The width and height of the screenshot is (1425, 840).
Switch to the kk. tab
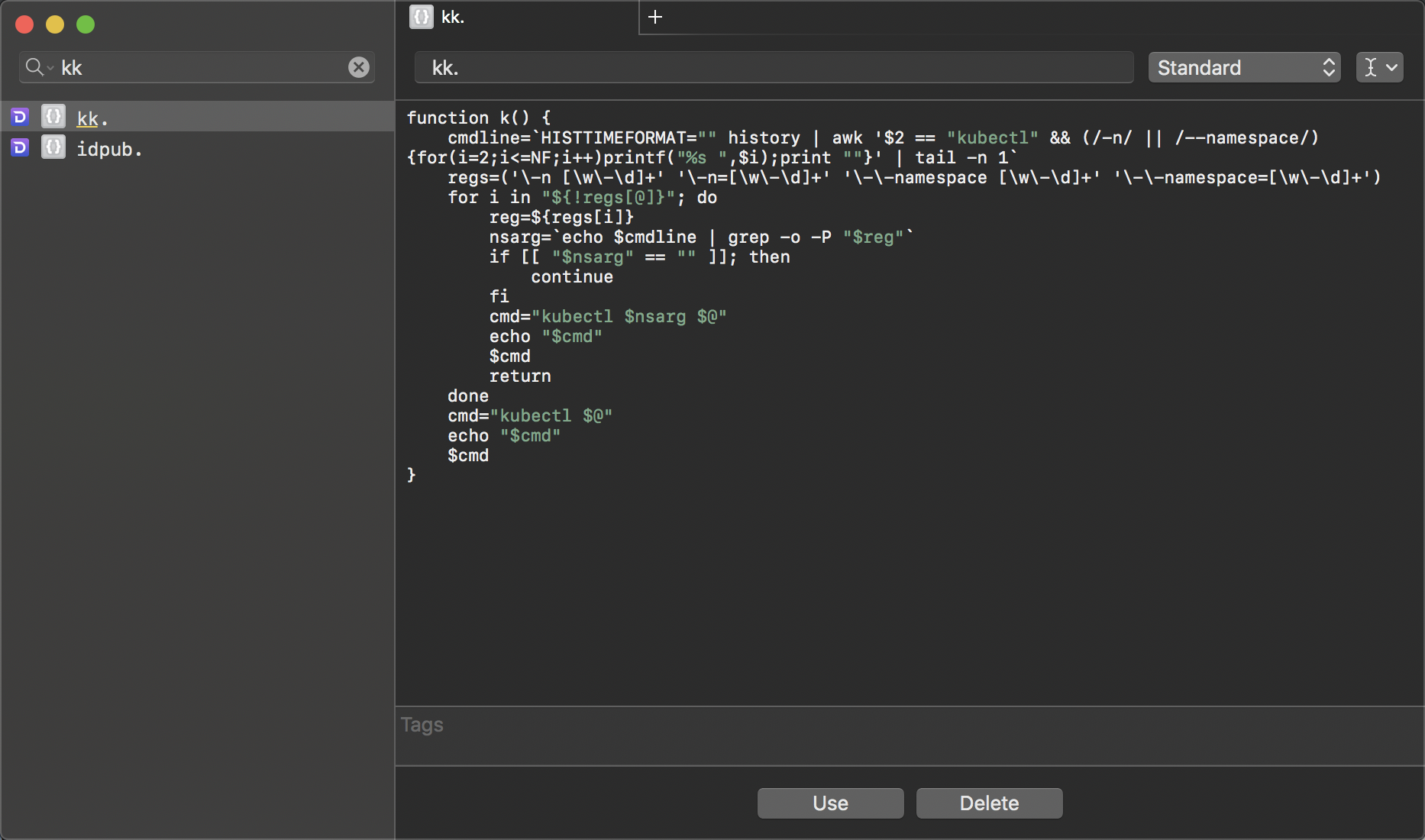[519, 17]
